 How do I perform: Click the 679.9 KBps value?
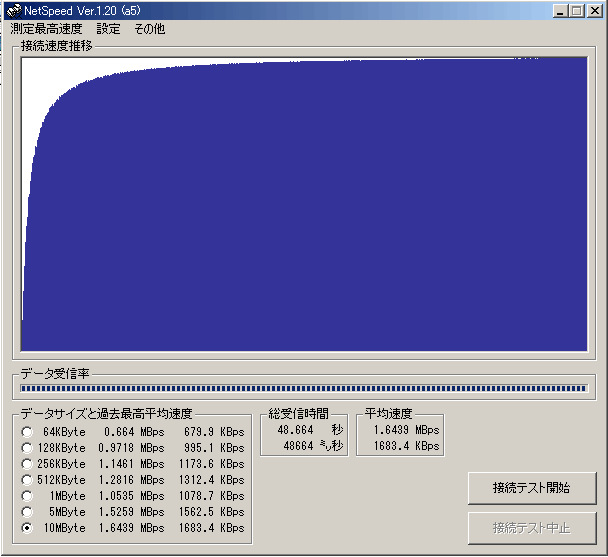coord(214,432)
